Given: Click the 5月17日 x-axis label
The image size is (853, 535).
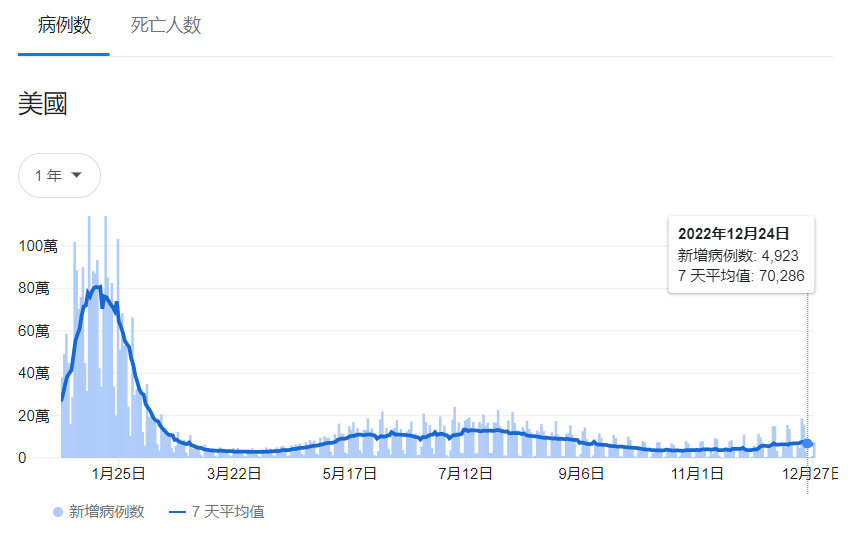Looking at the screenshot, I should 349,474.
